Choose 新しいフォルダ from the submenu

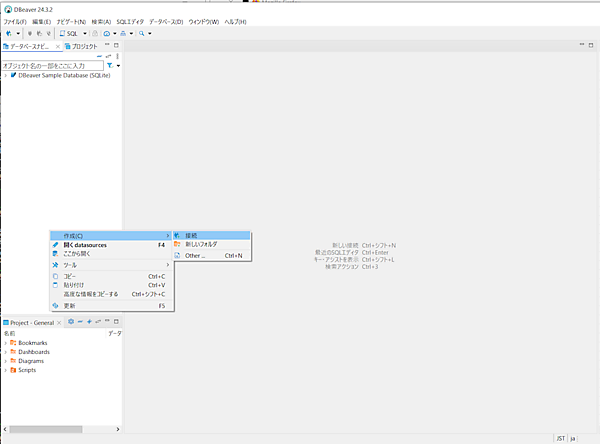coord(200,245)
